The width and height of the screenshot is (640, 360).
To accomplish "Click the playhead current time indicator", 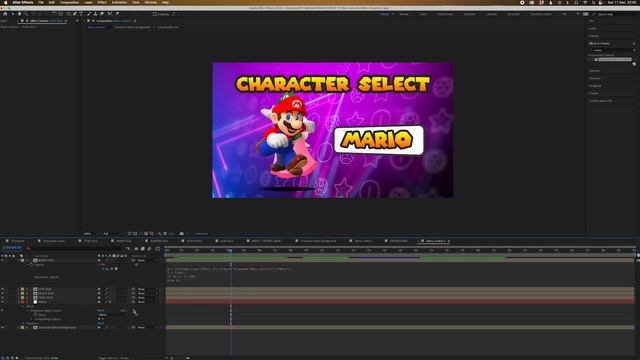I will pyautogui.click(x=231, y=250).
